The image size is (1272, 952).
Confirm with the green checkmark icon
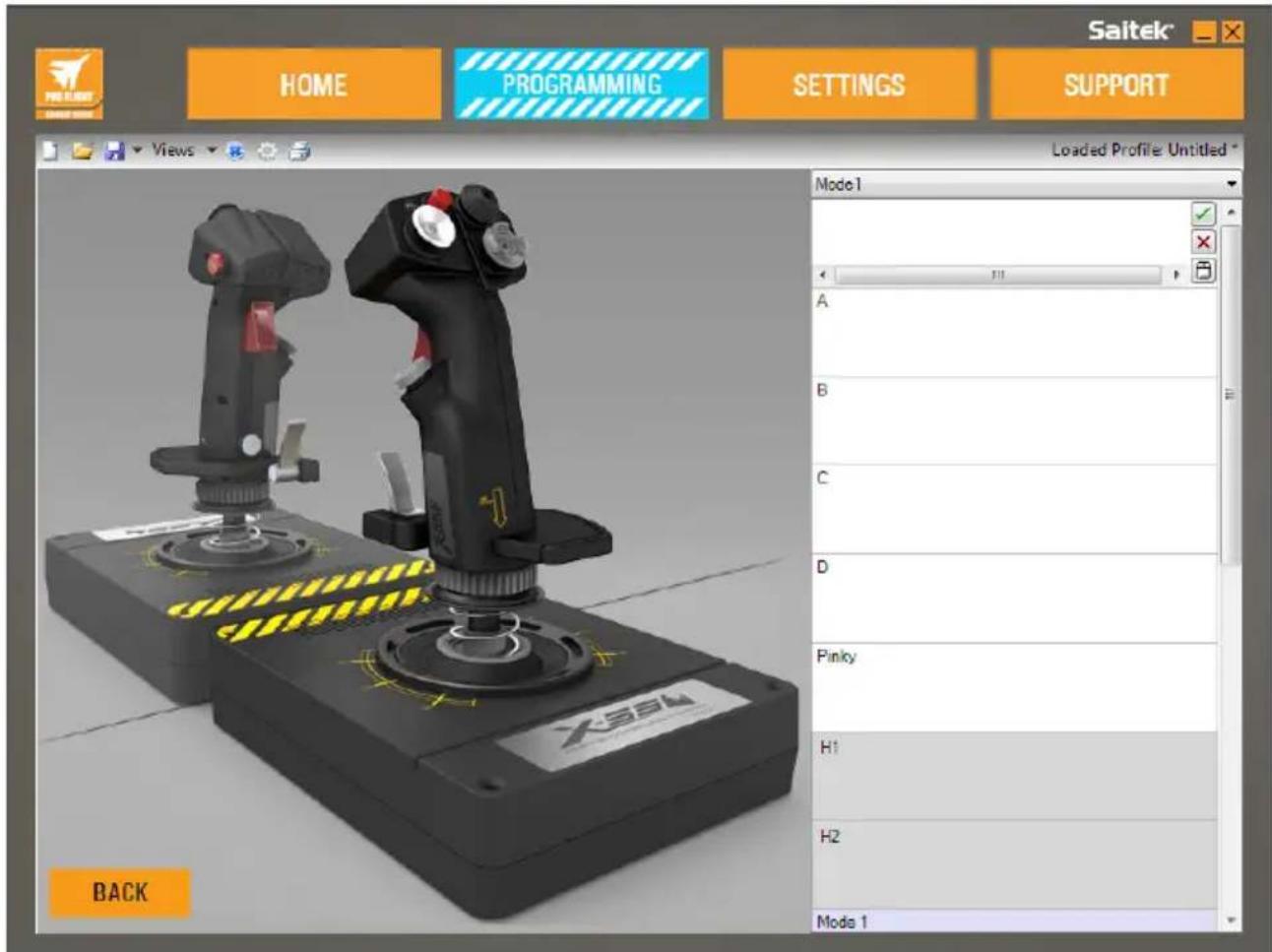[1203, 214]
